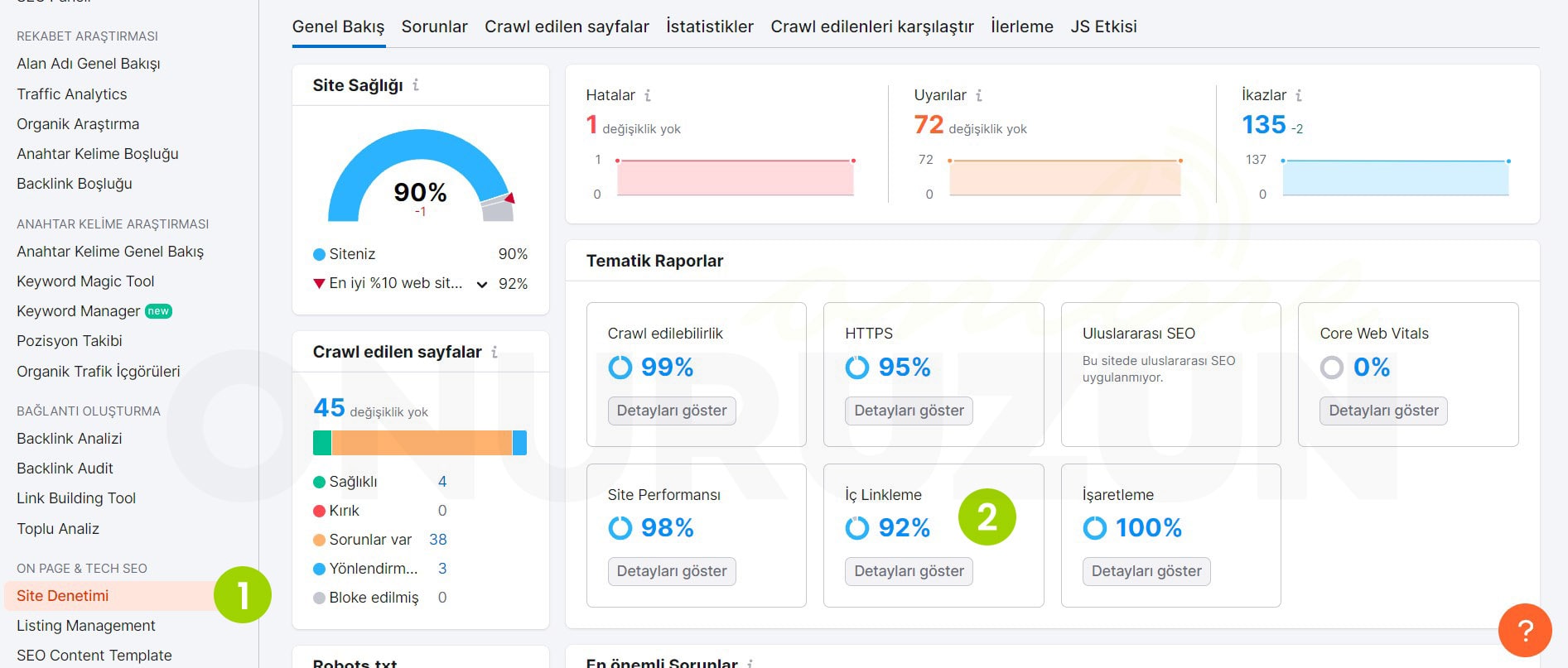Open the İstatistikler tab

[x=709, y=26]
